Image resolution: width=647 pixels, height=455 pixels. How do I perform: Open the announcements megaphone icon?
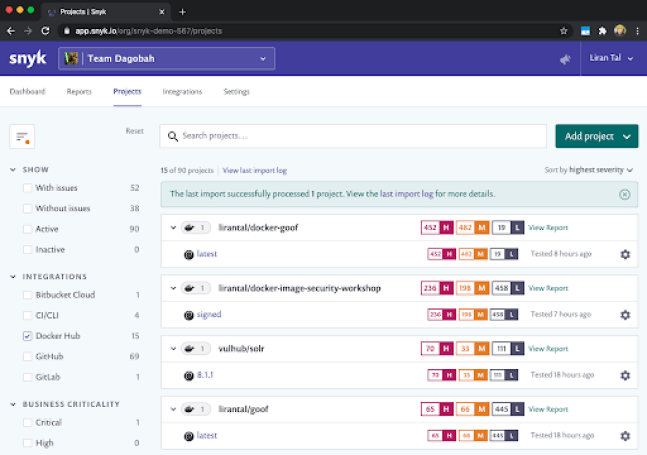click(565, 59)
